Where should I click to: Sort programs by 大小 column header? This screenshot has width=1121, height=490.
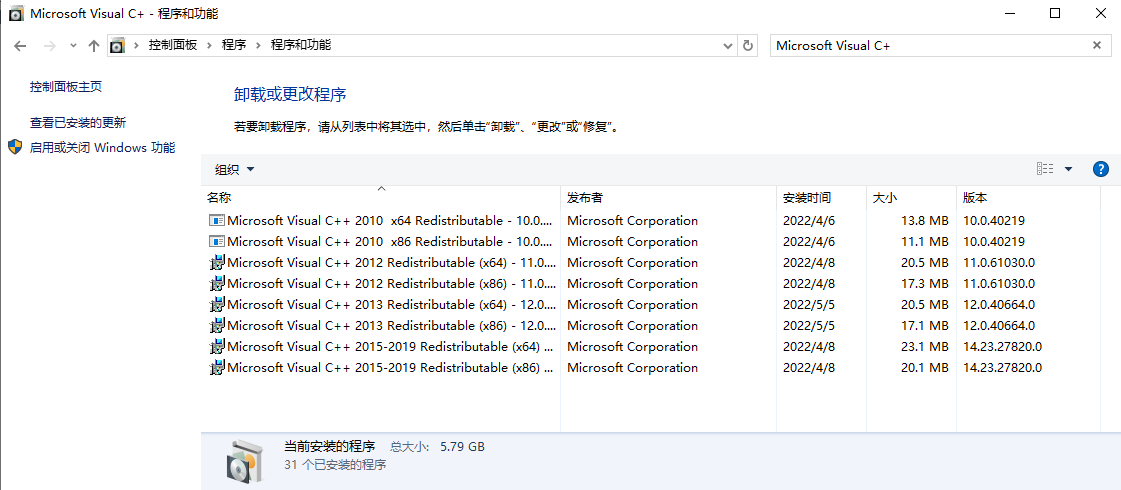884,198
